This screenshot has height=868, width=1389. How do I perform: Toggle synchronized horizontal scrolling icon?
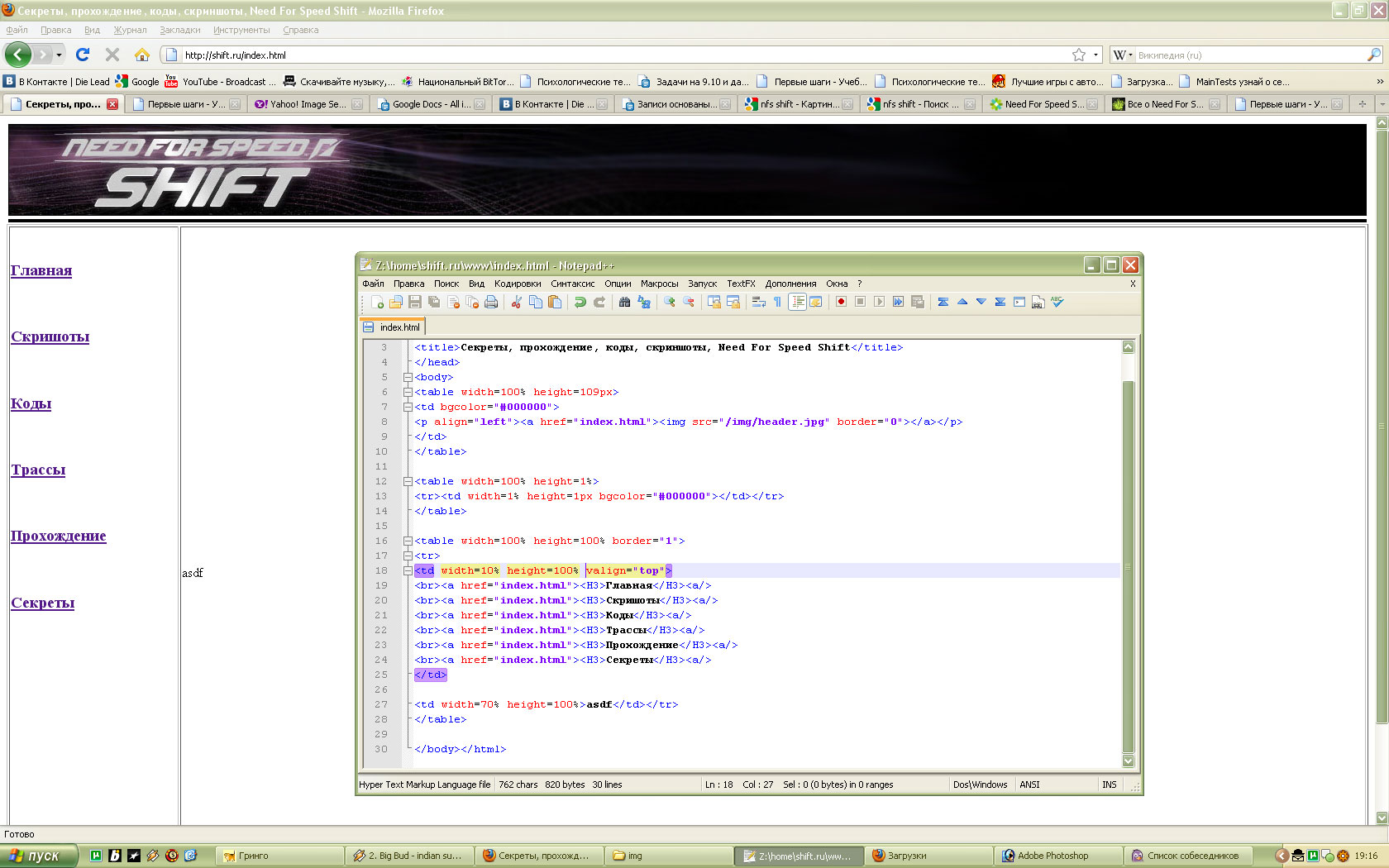[733, 302]
